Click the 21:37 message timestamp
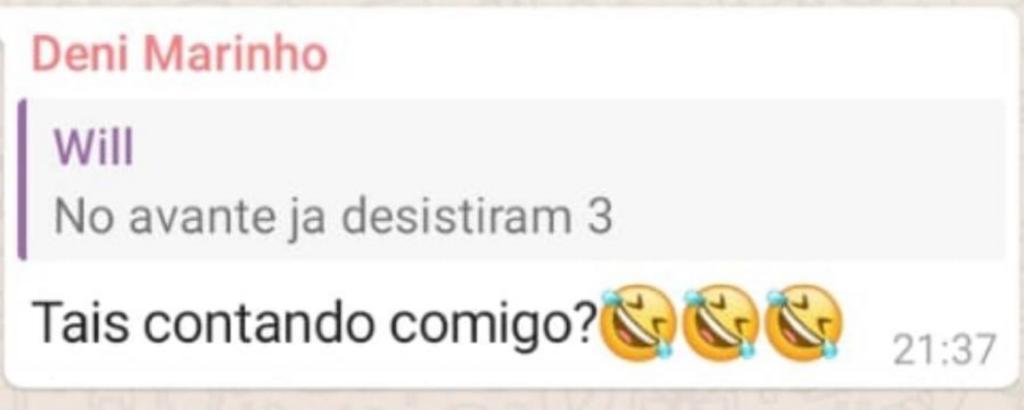The height and width of the screenshot is (410, 1024). (x=944, y=350)
